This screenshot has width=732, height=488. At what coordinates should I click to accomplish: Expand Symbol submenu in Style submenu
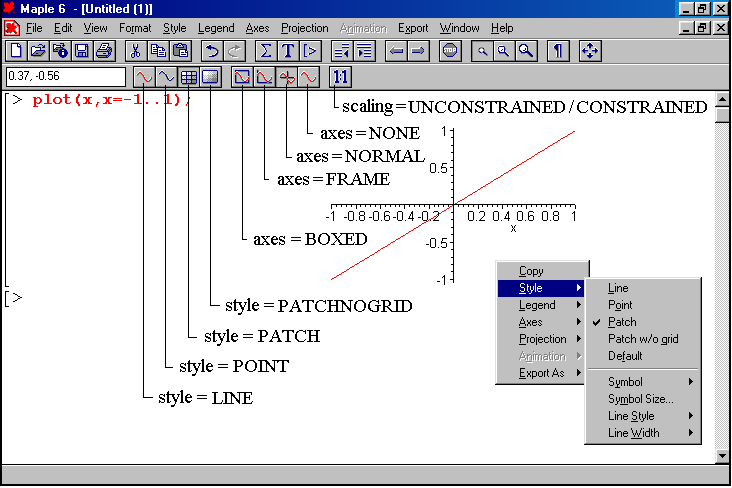[x=643, y=382]
